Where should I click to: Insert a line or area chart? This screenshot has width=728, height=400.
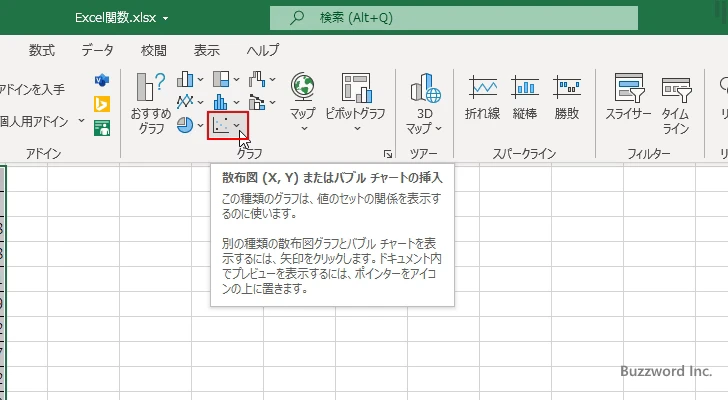186,102
